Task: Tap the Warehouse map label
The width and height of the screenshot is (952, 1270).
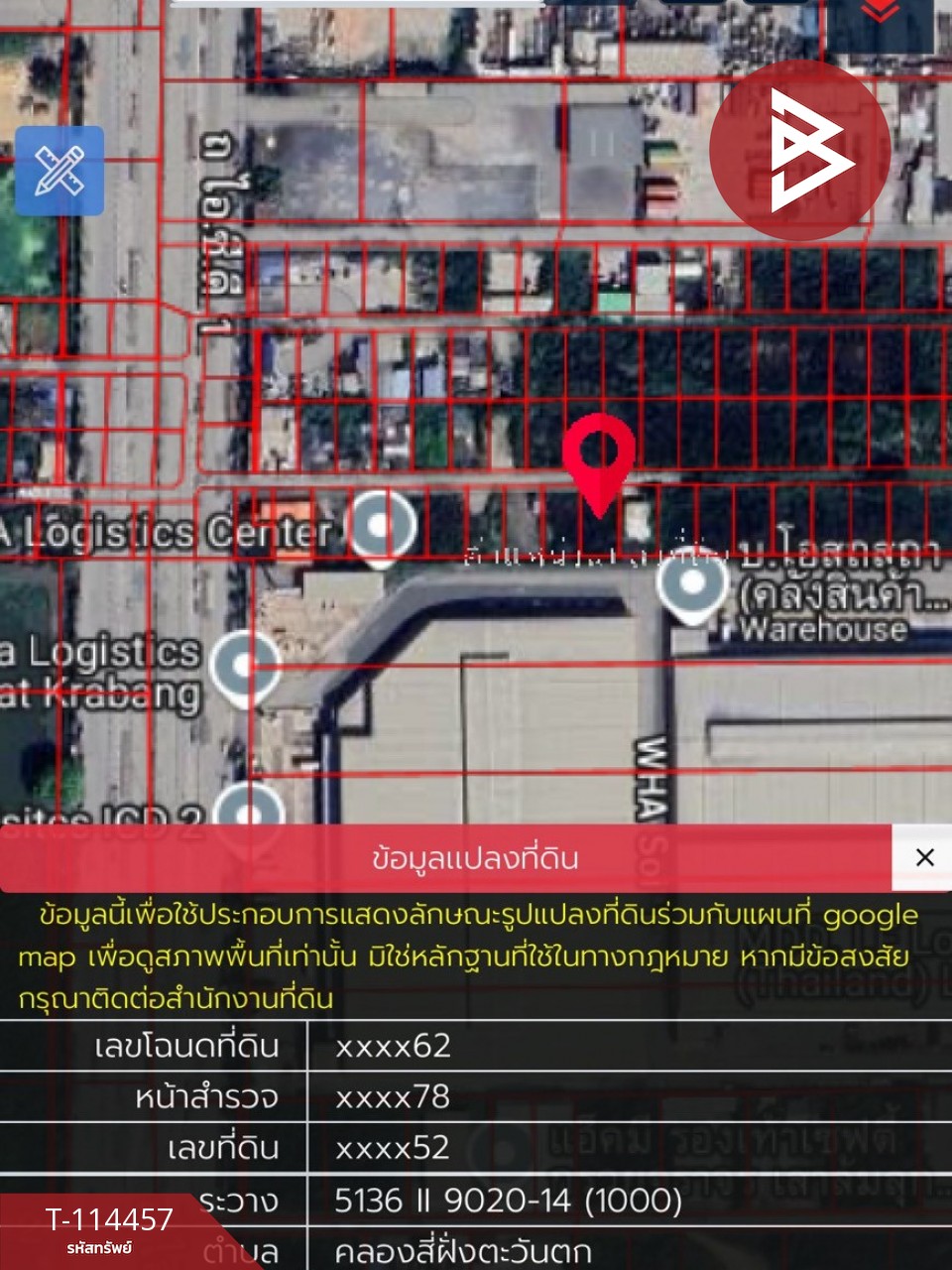Action: coord(823,629)
